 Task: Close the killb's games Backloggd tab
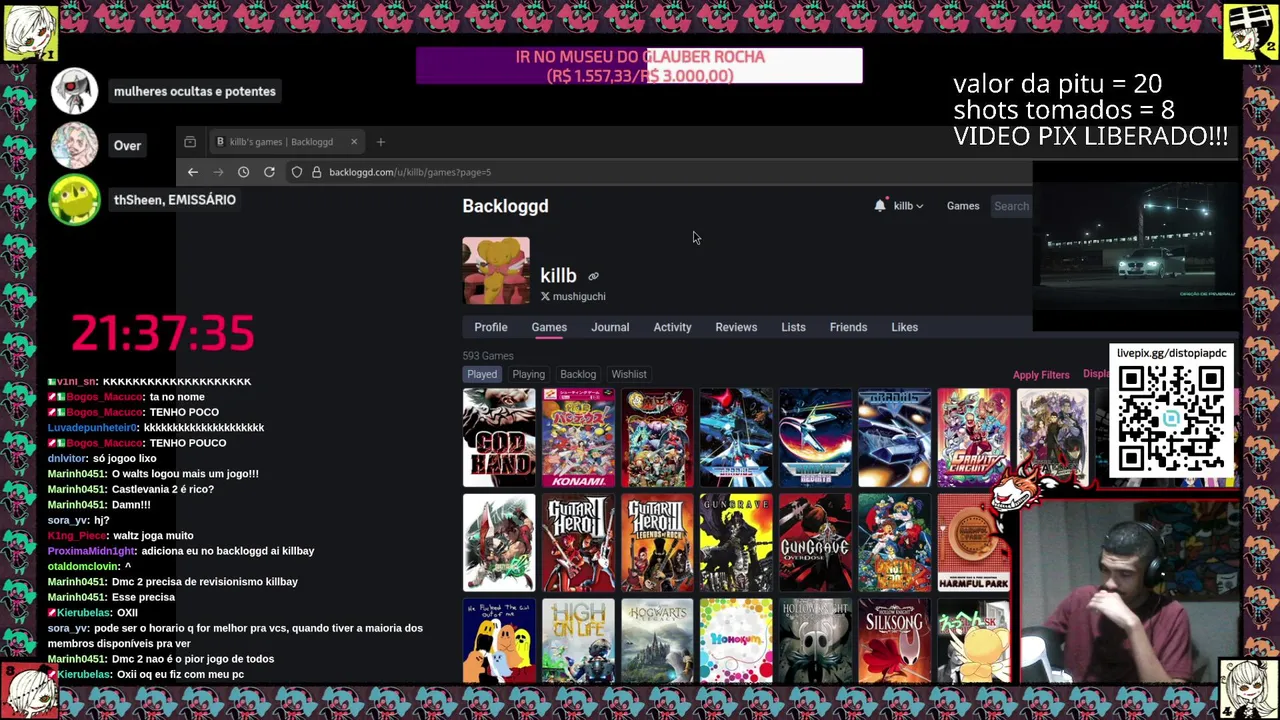coord(353,142)
